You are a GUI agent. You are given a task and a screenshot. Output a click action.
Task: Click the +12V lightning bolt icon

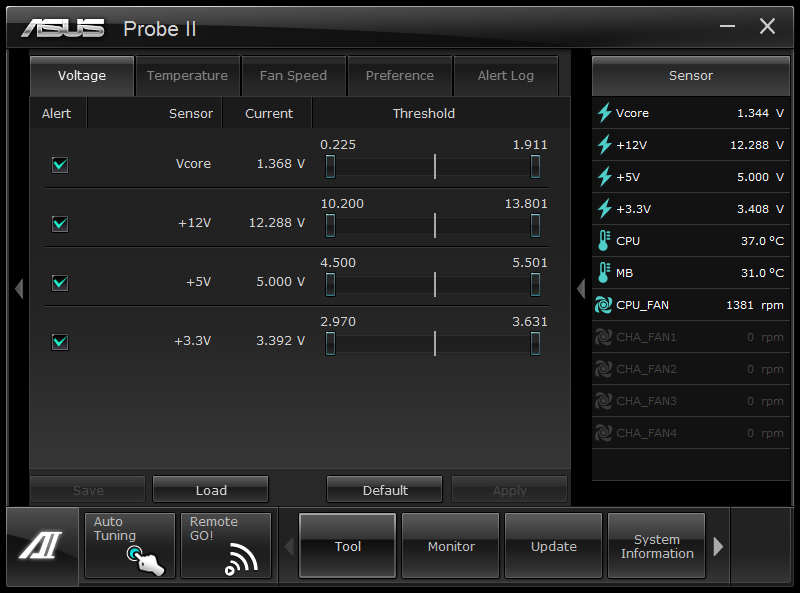[604, 145]
